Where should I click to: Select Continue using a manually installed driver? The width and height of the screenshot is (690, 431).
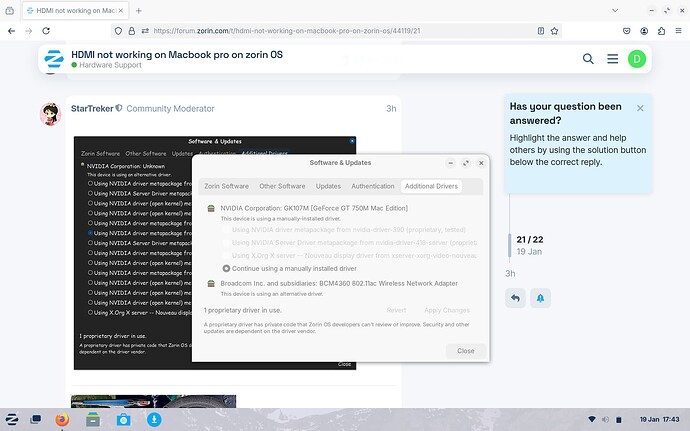coord(226,268)
